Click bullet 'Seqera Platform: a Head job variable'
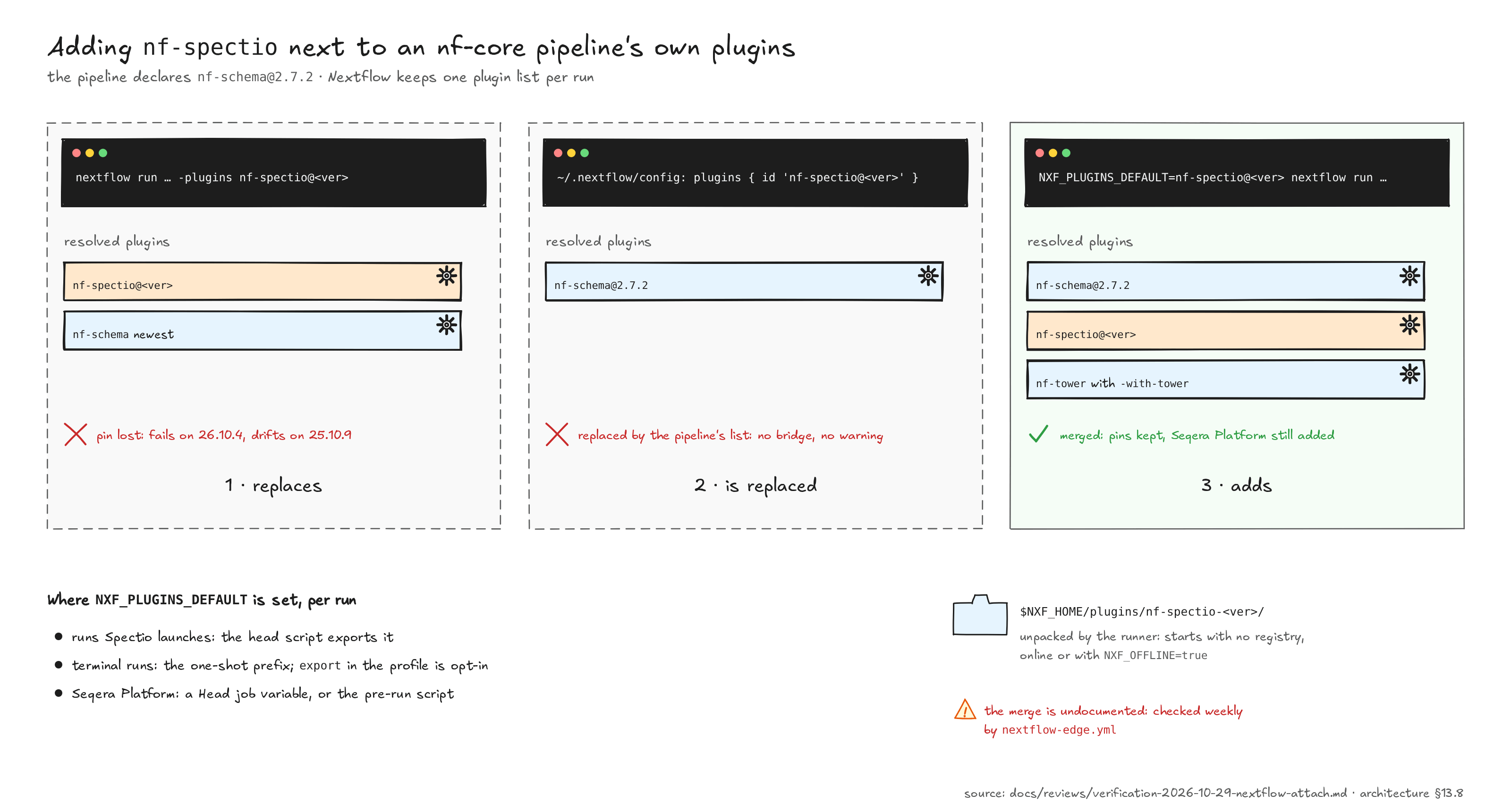Viewport: 1511px width, 812px height. tap(263, 694)
